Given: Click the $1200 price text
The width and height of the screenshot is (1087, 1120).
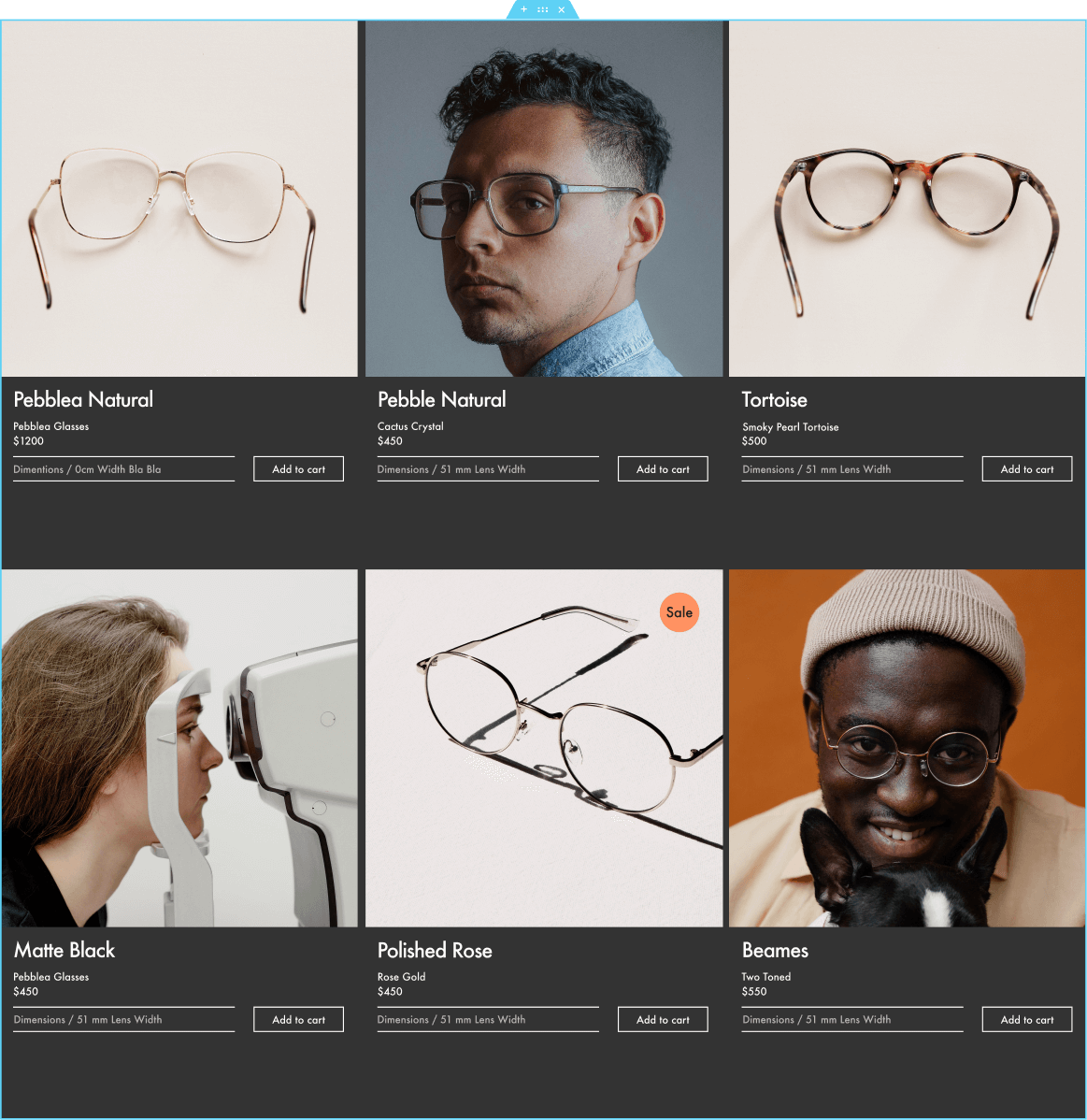Looking at the screenshot, I should click(x=28, y=441).
